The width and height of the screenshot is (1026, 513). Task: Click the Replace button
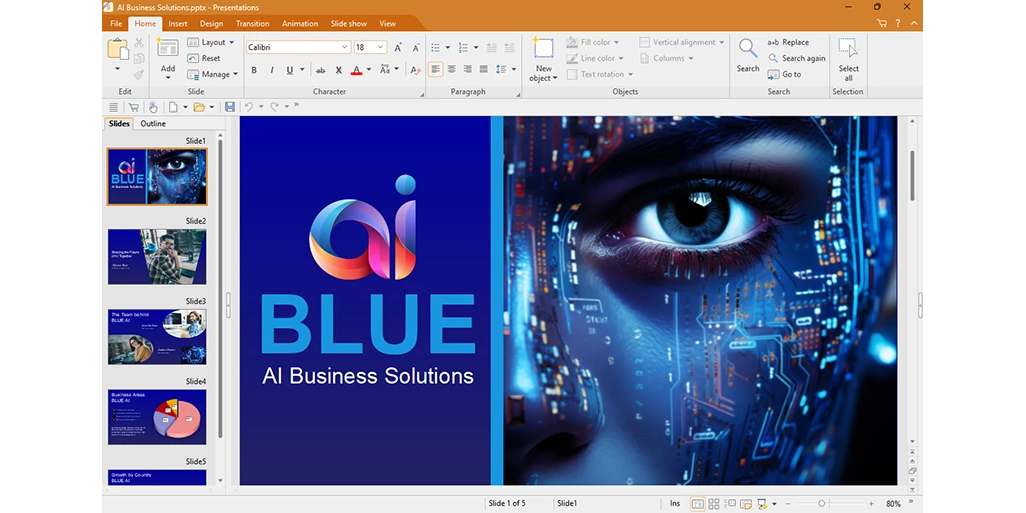coord(788,43)
